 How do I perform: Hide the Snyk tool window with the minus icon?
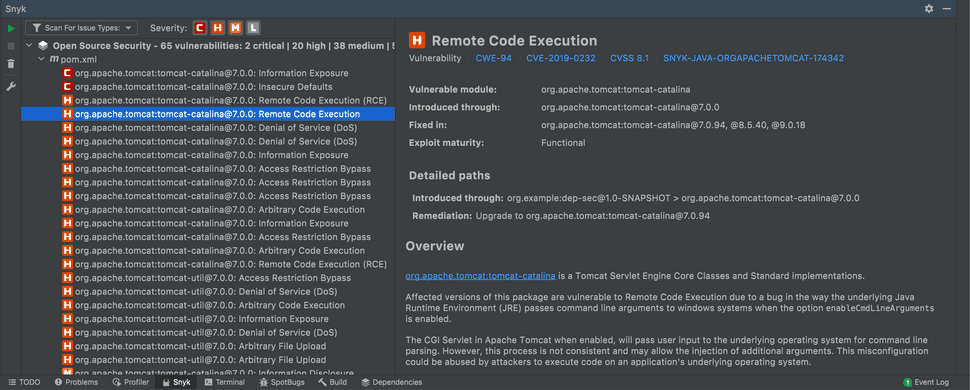coord(946,9)
